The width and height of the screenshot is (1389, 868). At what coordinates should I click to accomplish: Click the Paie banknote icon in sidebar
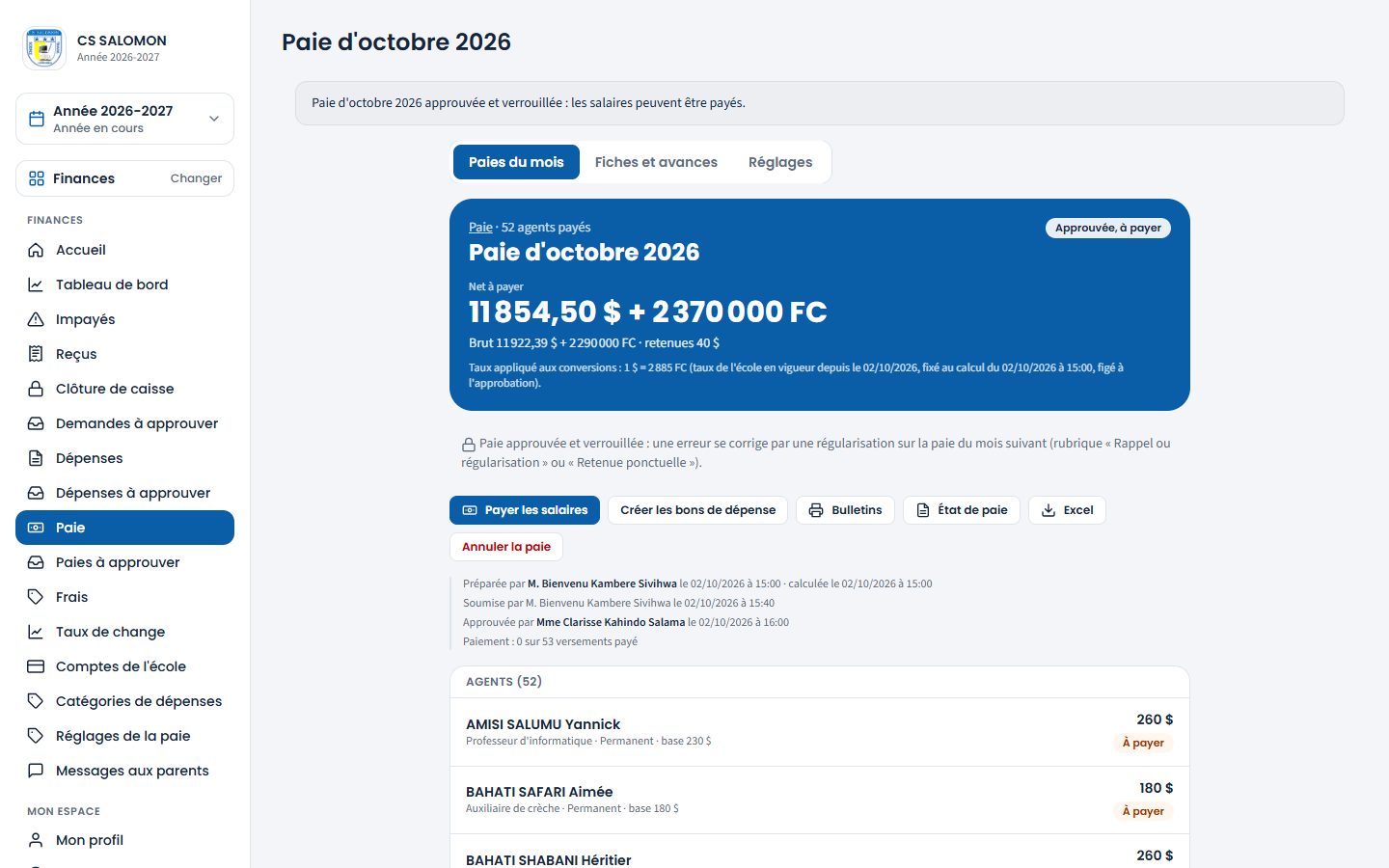[x=36, y=528]
